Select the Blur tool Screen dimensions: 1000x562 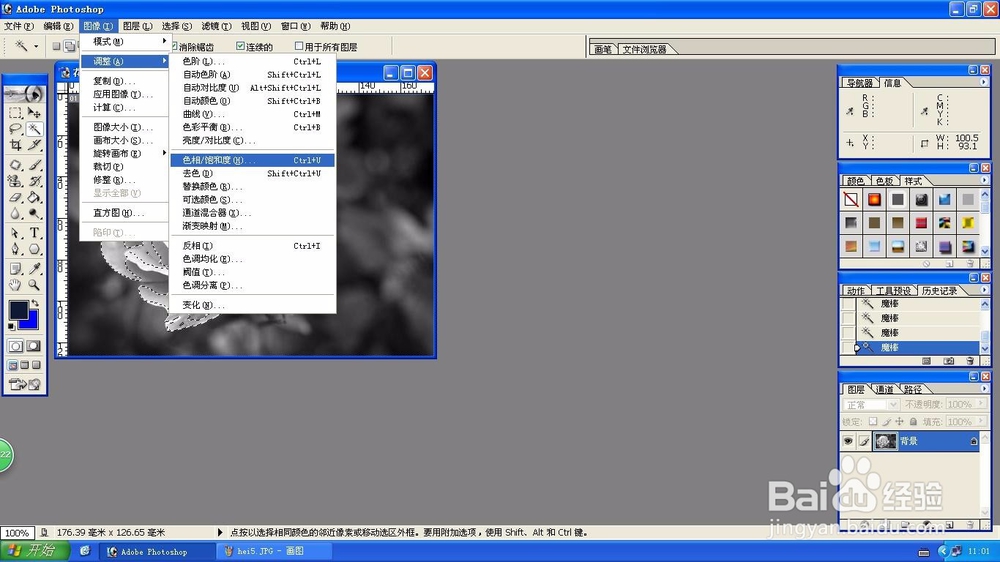click(15, 213)
